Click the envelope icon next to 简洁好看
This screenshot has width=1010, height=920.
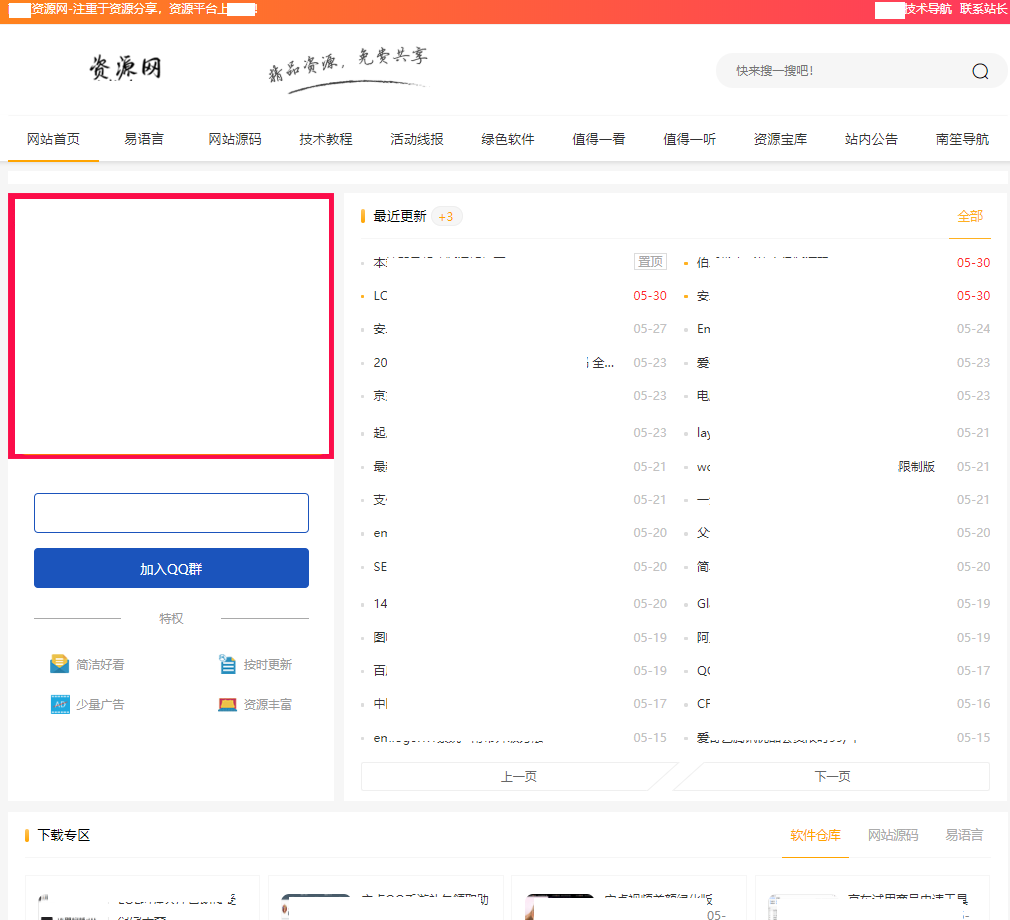tap(59, 663)
